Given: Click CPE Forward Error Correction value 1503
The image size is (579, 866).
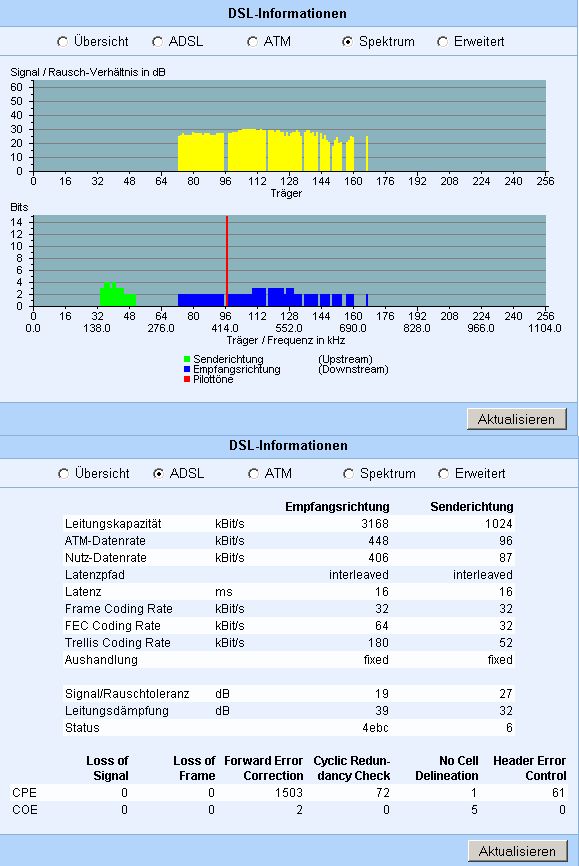Looking at the screenshot, I should [x=289, y=793].
